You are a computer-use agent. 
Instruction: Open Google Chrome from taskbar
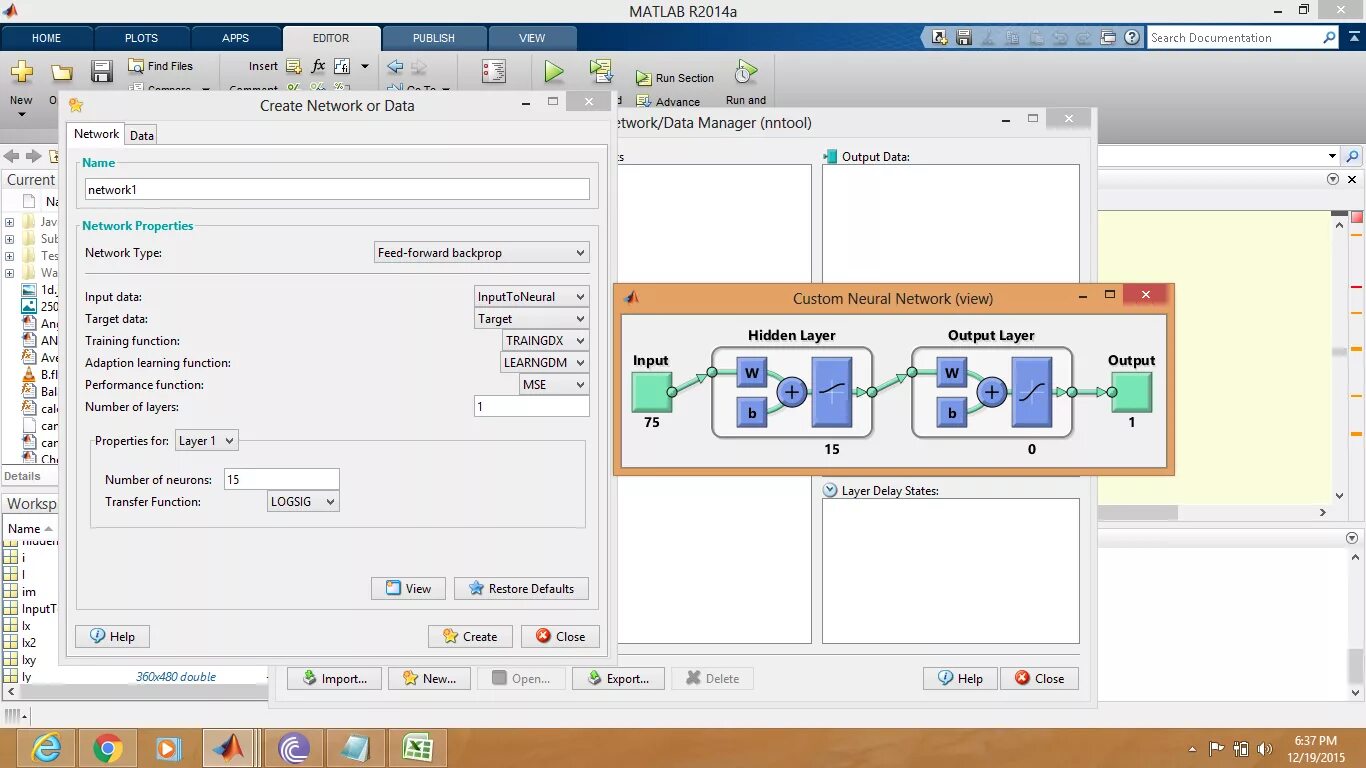[x=108, y=748]
